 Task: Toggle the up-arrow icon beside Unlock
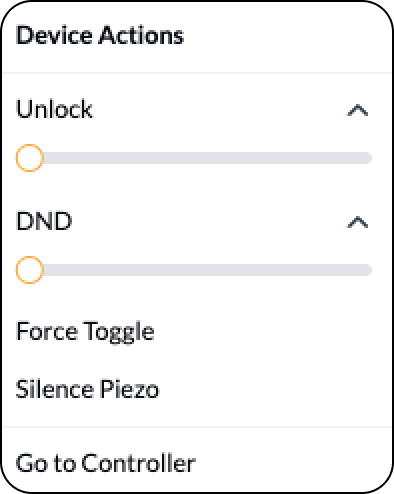point(358,110)
